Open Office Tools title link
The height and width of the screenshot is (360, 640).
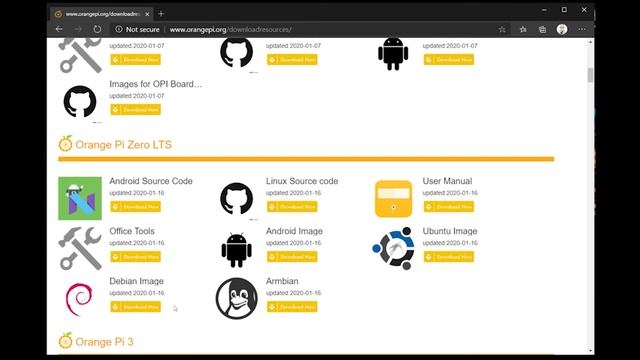tap(132, 231)
